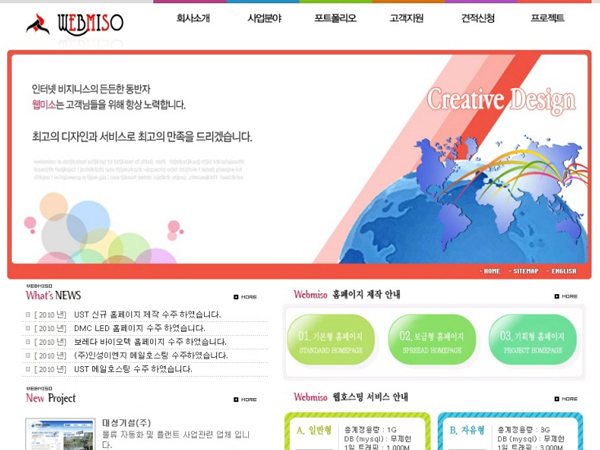Click the HOME link under the banner
Viewport: 600px width, 450px height.
point(490,271)
